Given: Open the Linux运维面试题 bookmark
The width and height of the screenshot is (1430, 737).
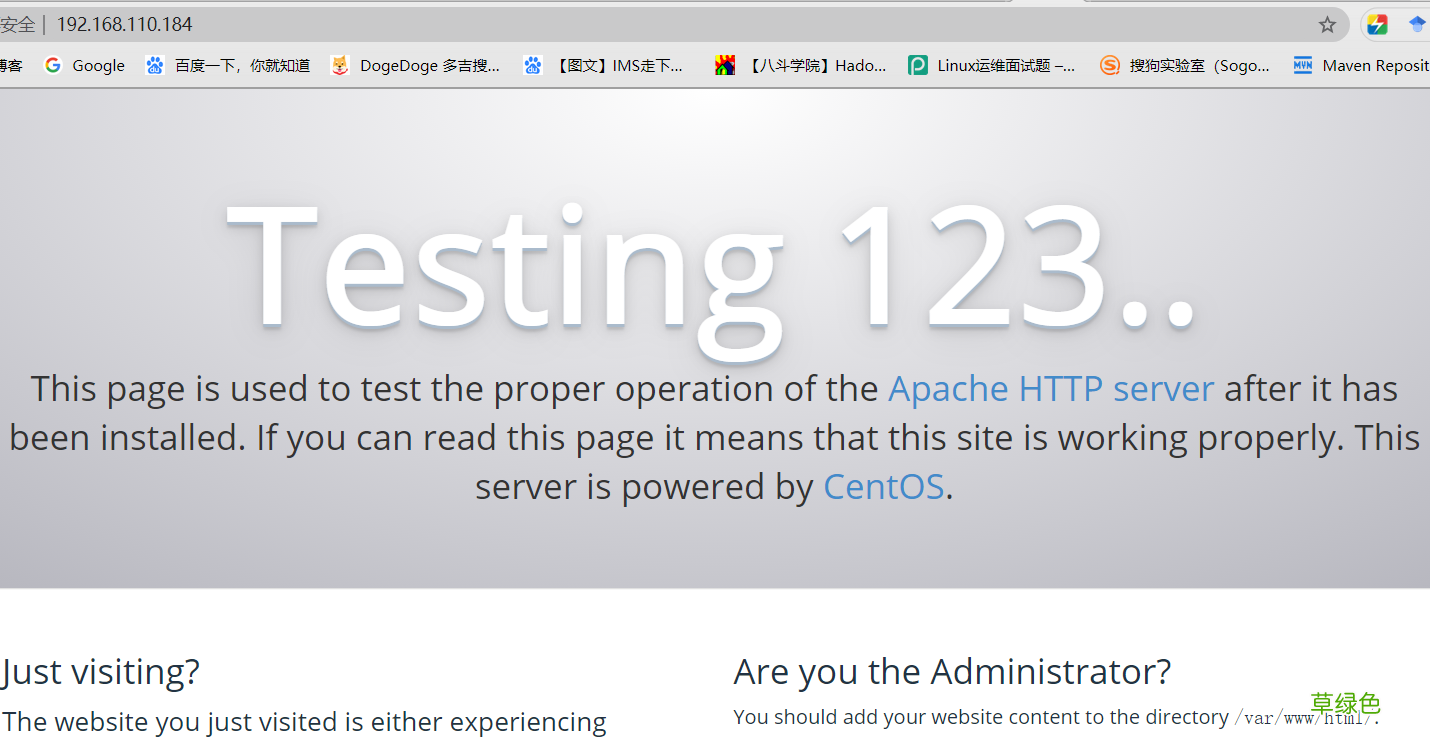Looking at the screenshot, I should click(x=992, y=65).
